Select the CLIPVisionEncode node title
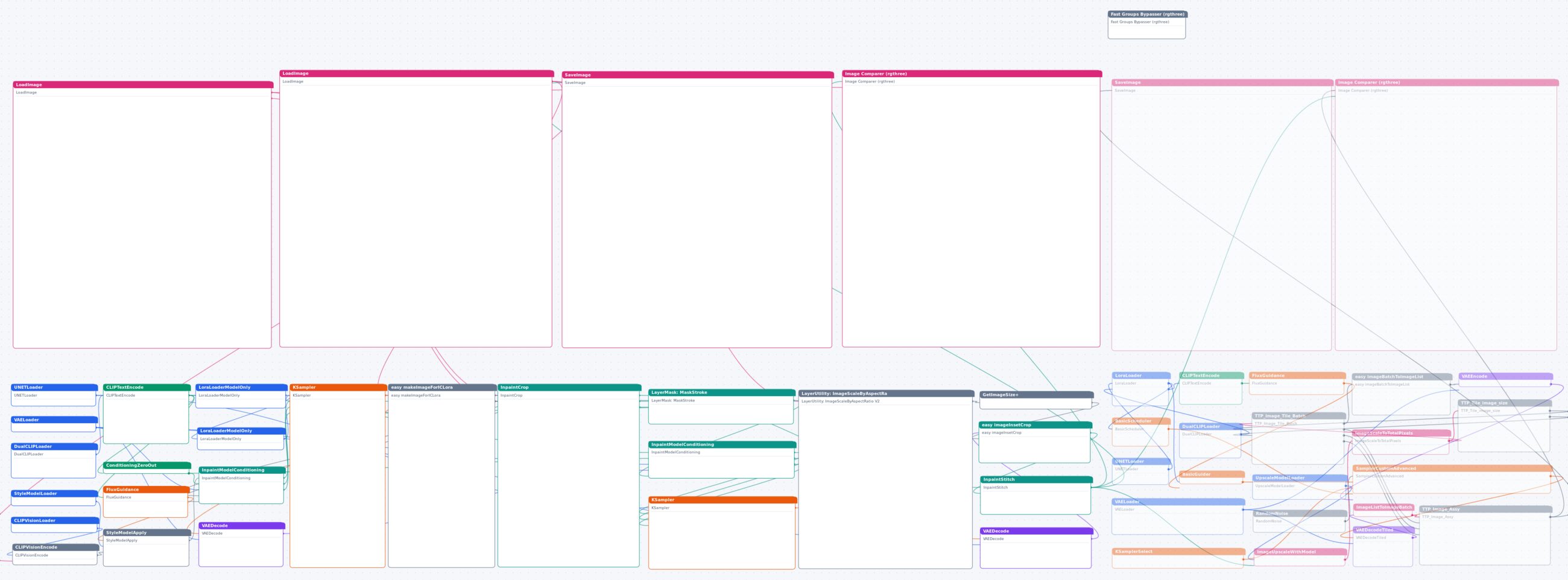Image resolution: width=1568 pixels, height=580 pixels. (55, 547)
